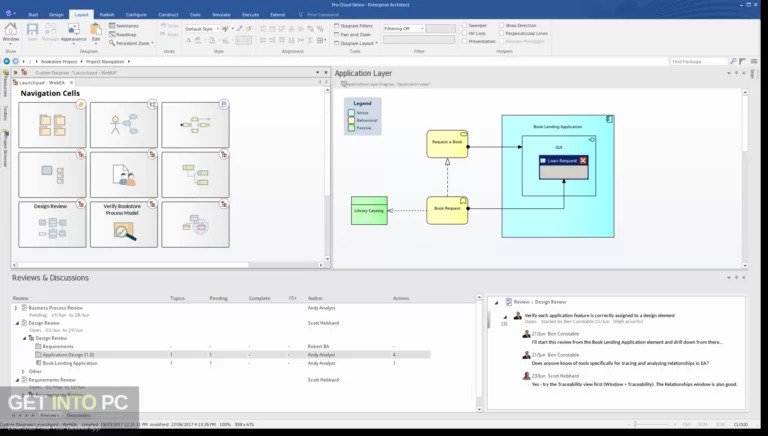Open the Roadmap tool
Viewport: 768px width, 436px height.
(122, 34)
